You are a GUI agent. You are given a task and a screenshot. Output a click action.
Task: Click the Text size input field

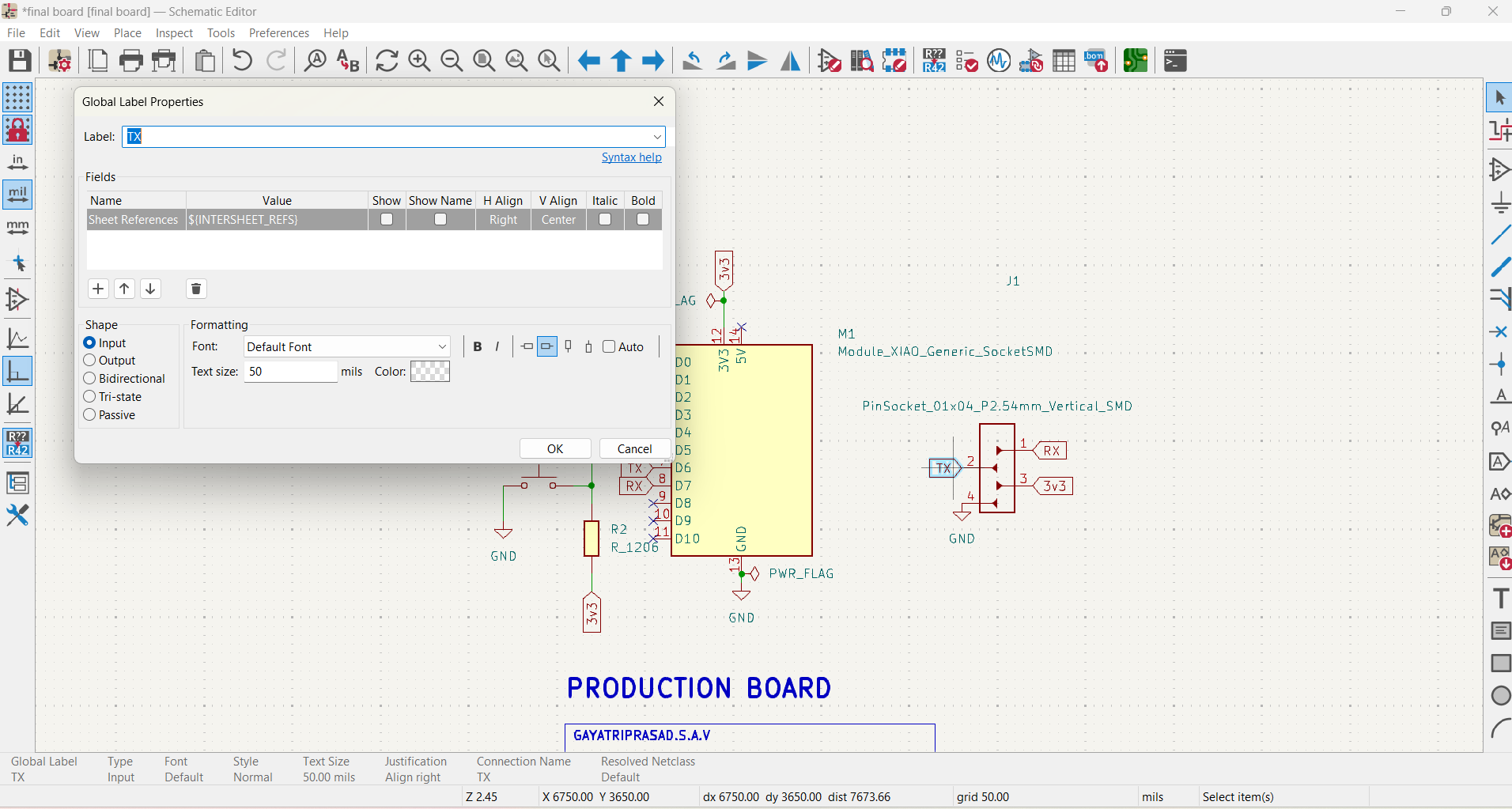tap(290, 372)
